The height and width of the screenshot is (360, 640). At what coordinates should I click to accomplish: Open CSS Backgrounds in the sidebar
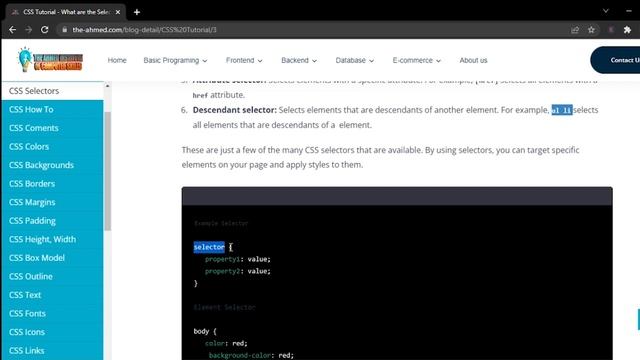click(x=52, y=165)
